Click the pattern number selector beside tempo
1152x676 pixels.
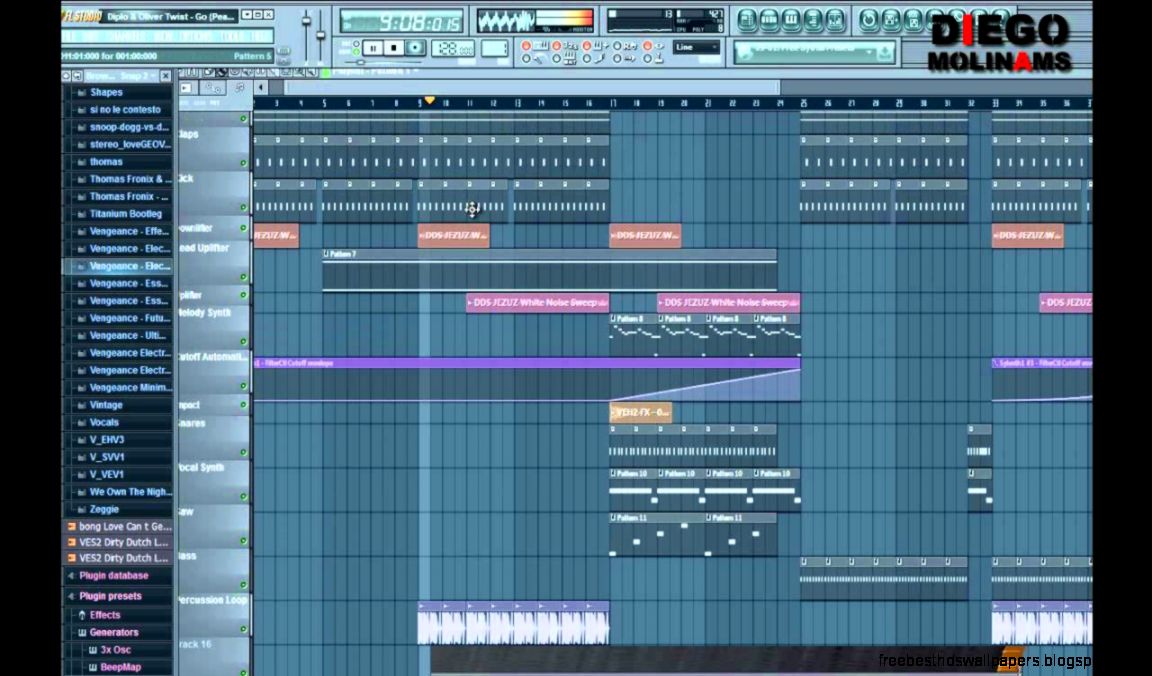point(494,48)
